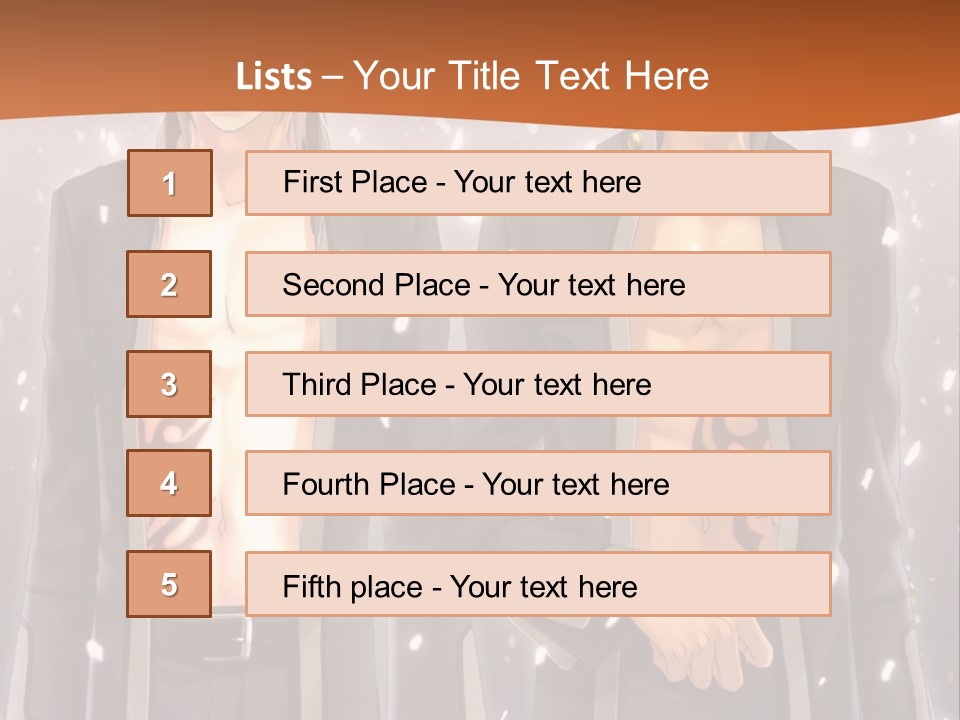Click the bold word 'Lists' in title

point(274,77)
